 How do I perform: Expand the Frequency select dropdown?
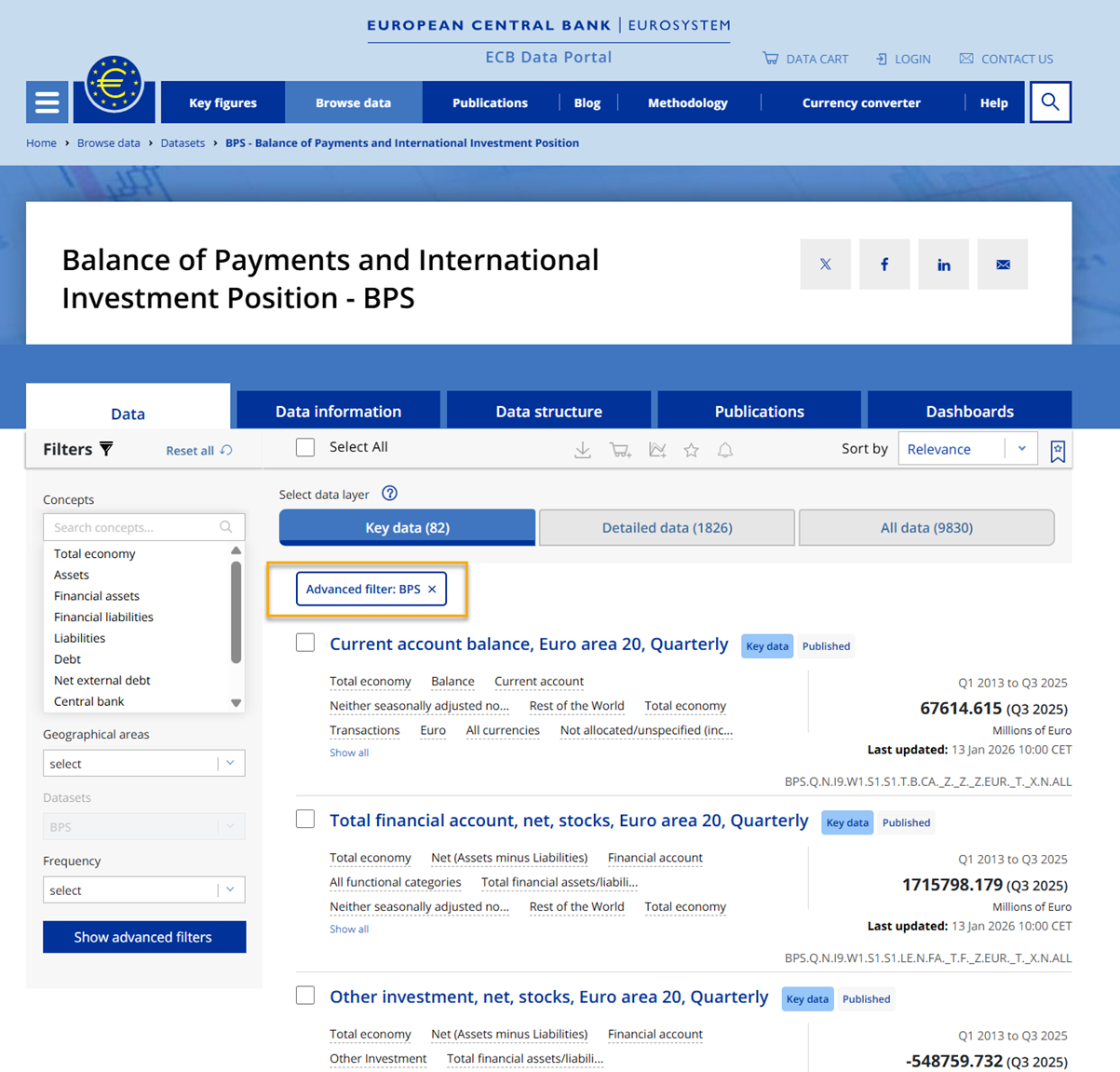pos(143,890)
